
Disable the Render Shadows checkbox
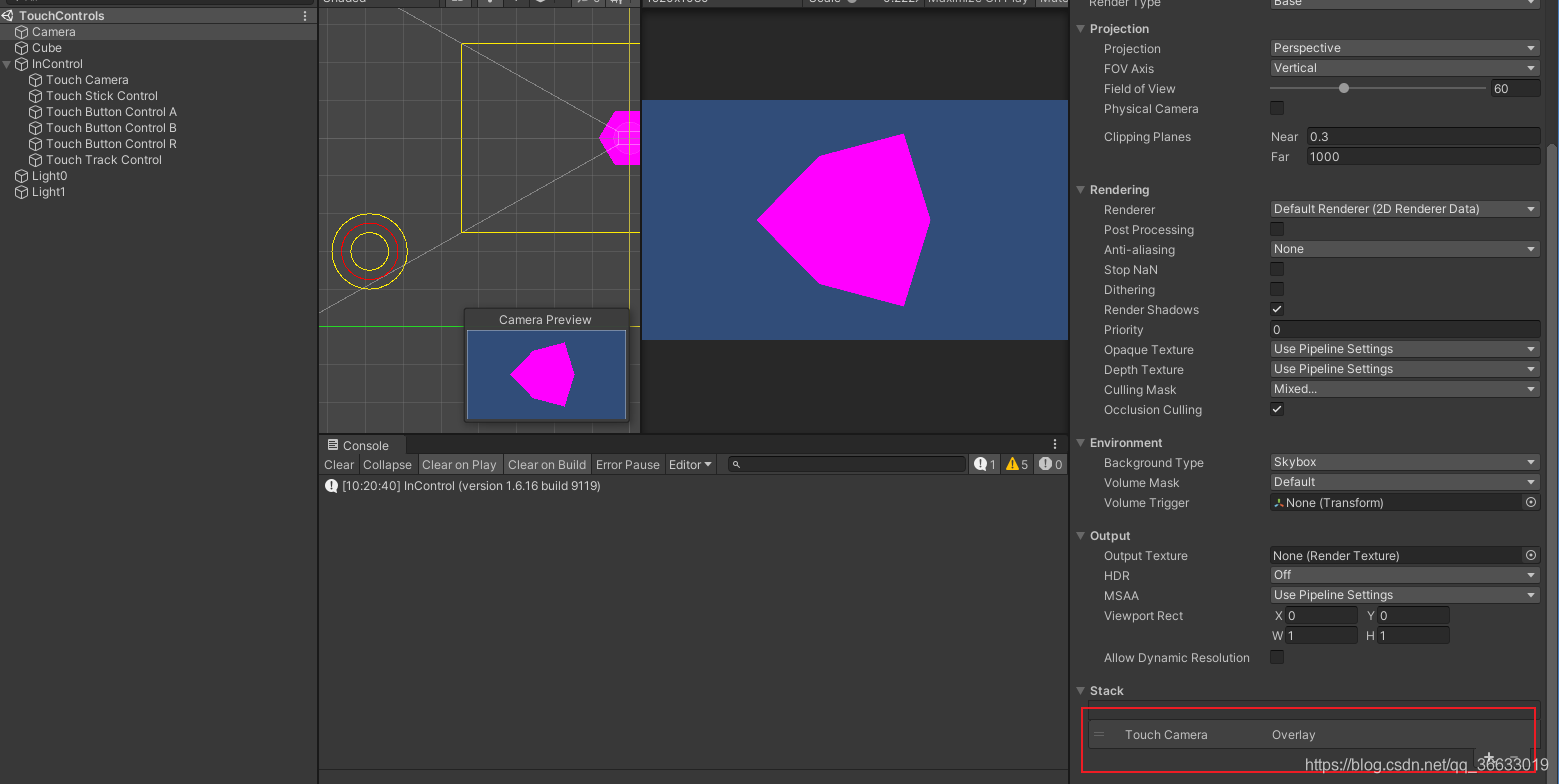(x=1276, y=308)
